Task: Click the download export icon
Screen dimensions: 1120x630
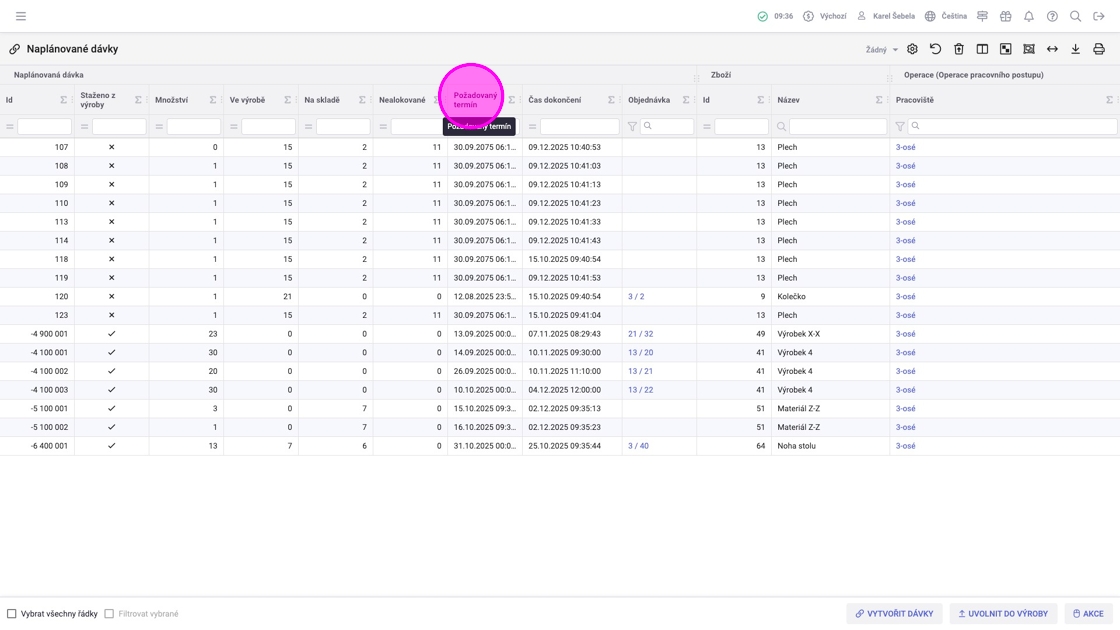Action: [x=1075, y=49]
